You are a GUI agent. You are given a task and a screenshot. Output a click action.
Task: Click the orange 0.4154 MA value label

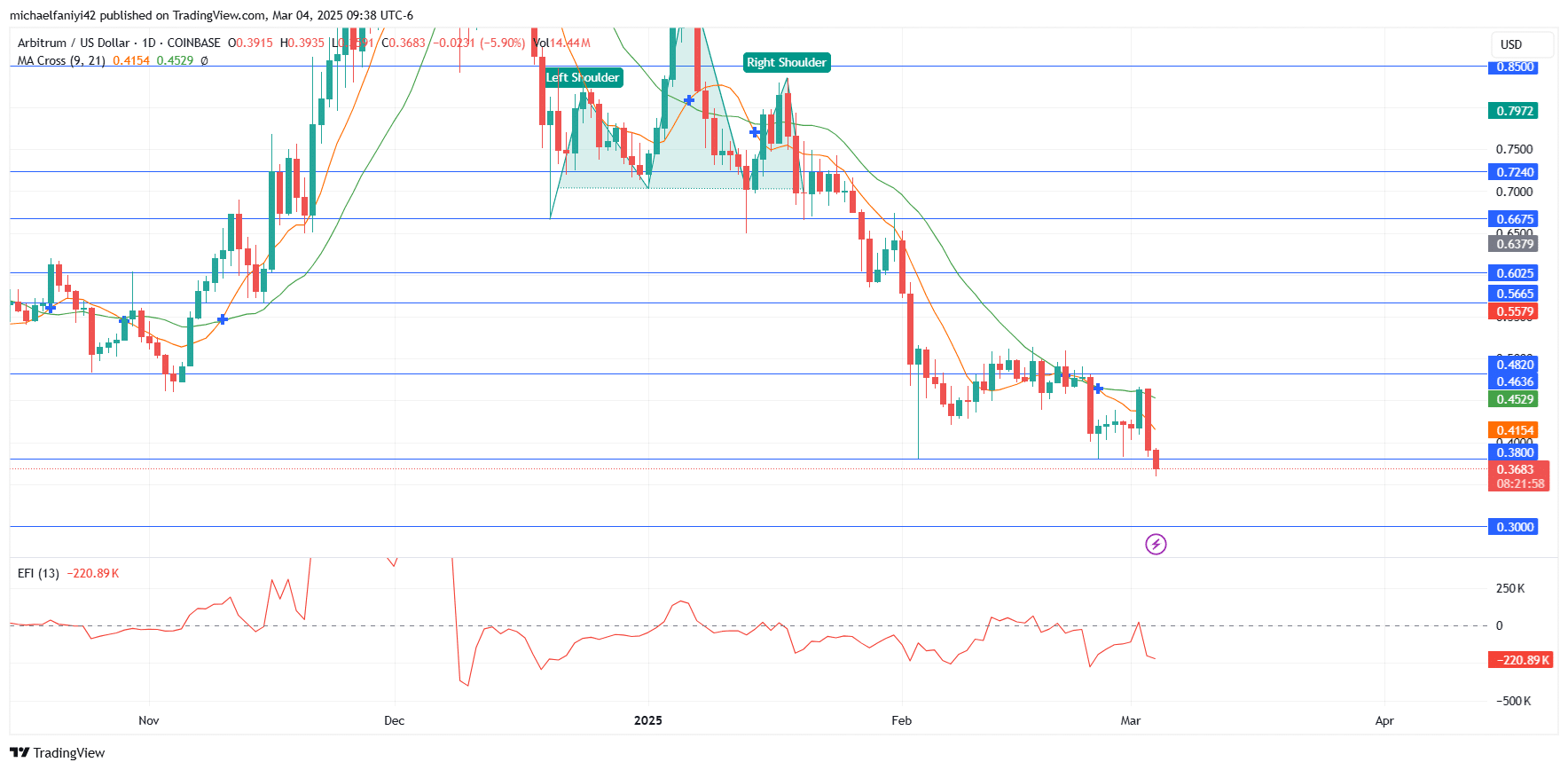[1515, 430]
